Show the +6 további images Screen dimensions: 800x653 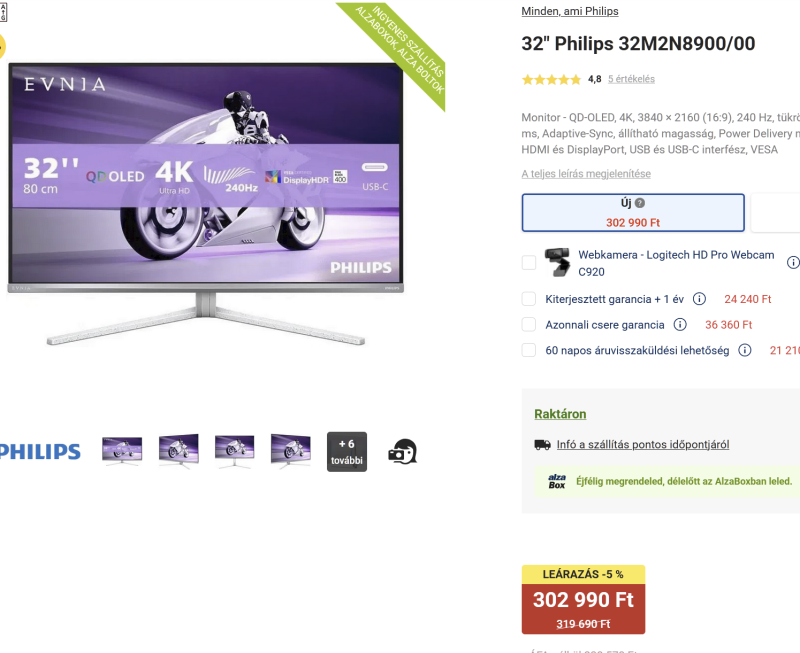coord(347,452)
